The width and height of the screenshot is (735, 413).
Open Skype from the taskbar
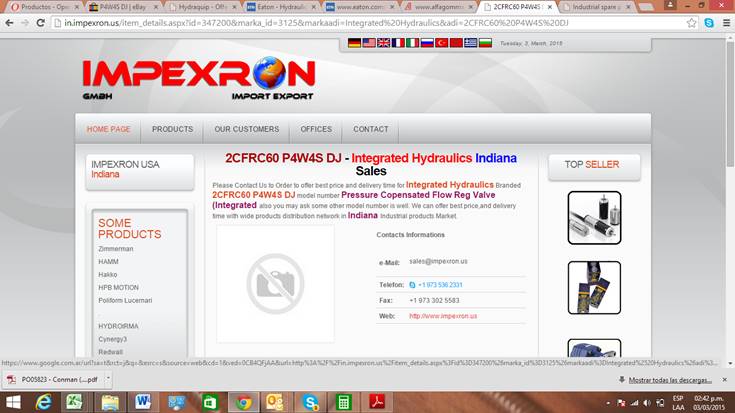pyautogui.click(x=310, y=402)
